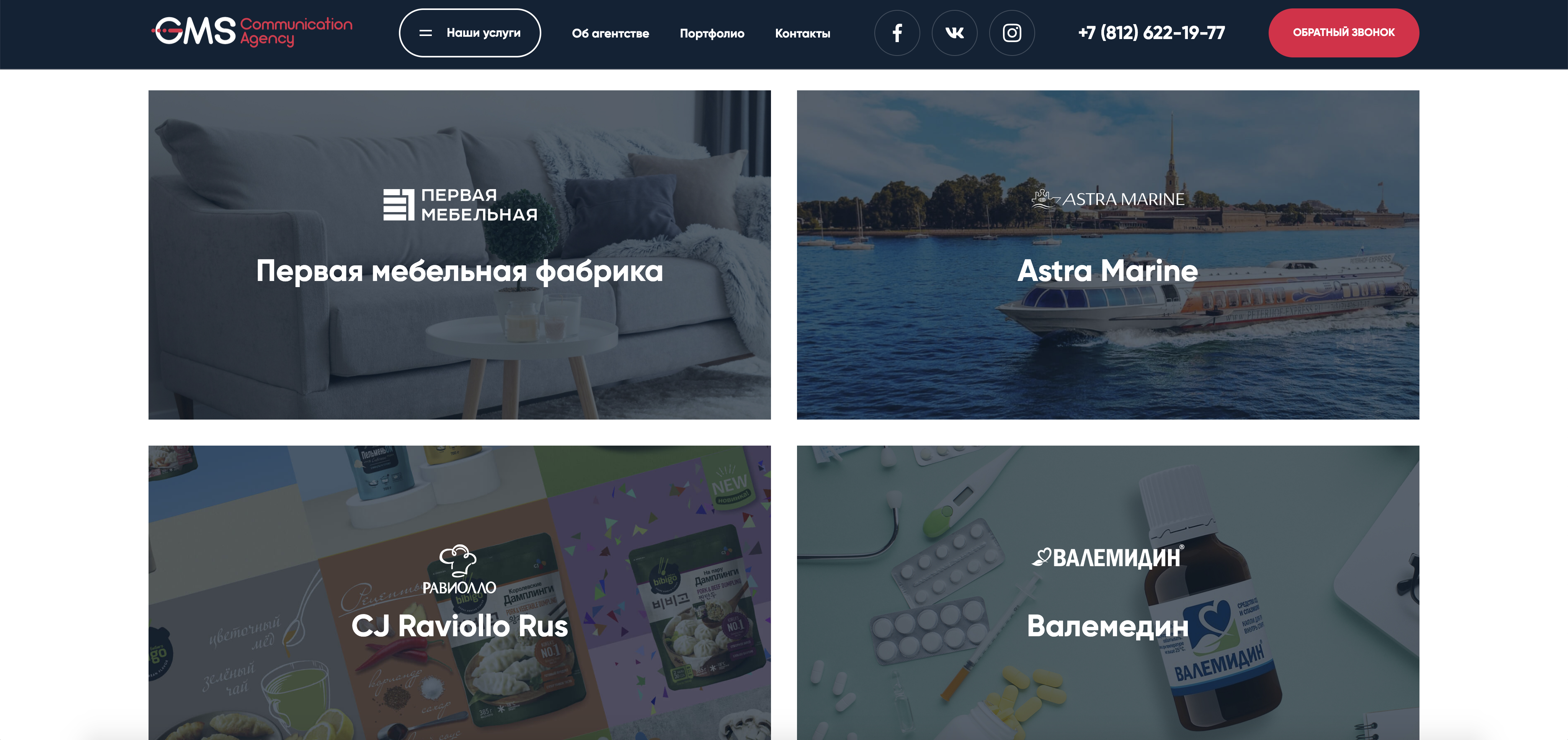The width and height of the screenshot is (1568, 740).
Task: Open the Портфолио menu item
Action: [x=712, y=33]
